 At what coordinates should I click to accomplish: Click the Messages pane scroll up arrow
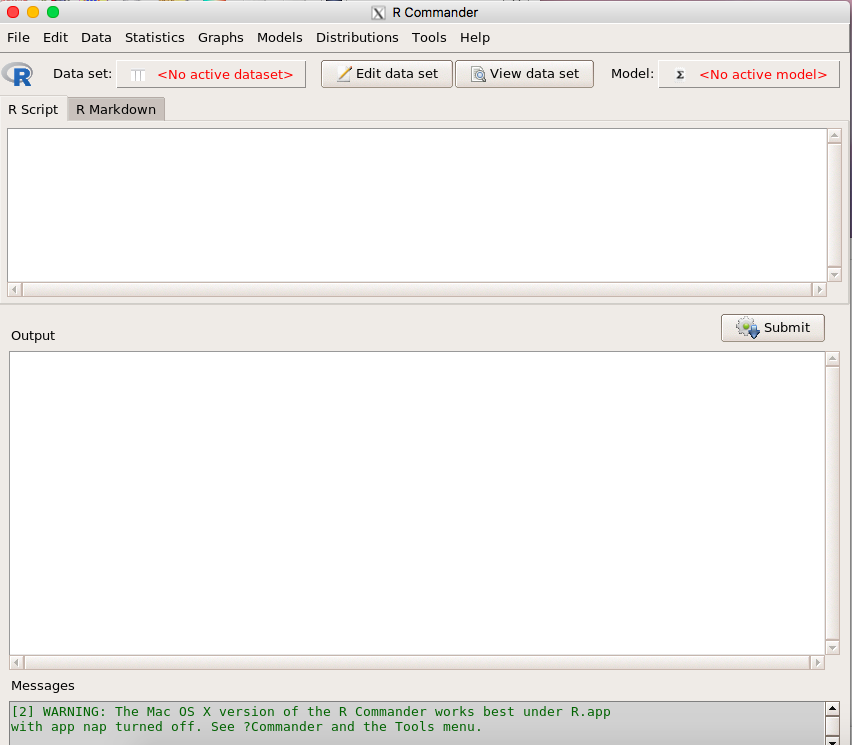click(832, 709)
